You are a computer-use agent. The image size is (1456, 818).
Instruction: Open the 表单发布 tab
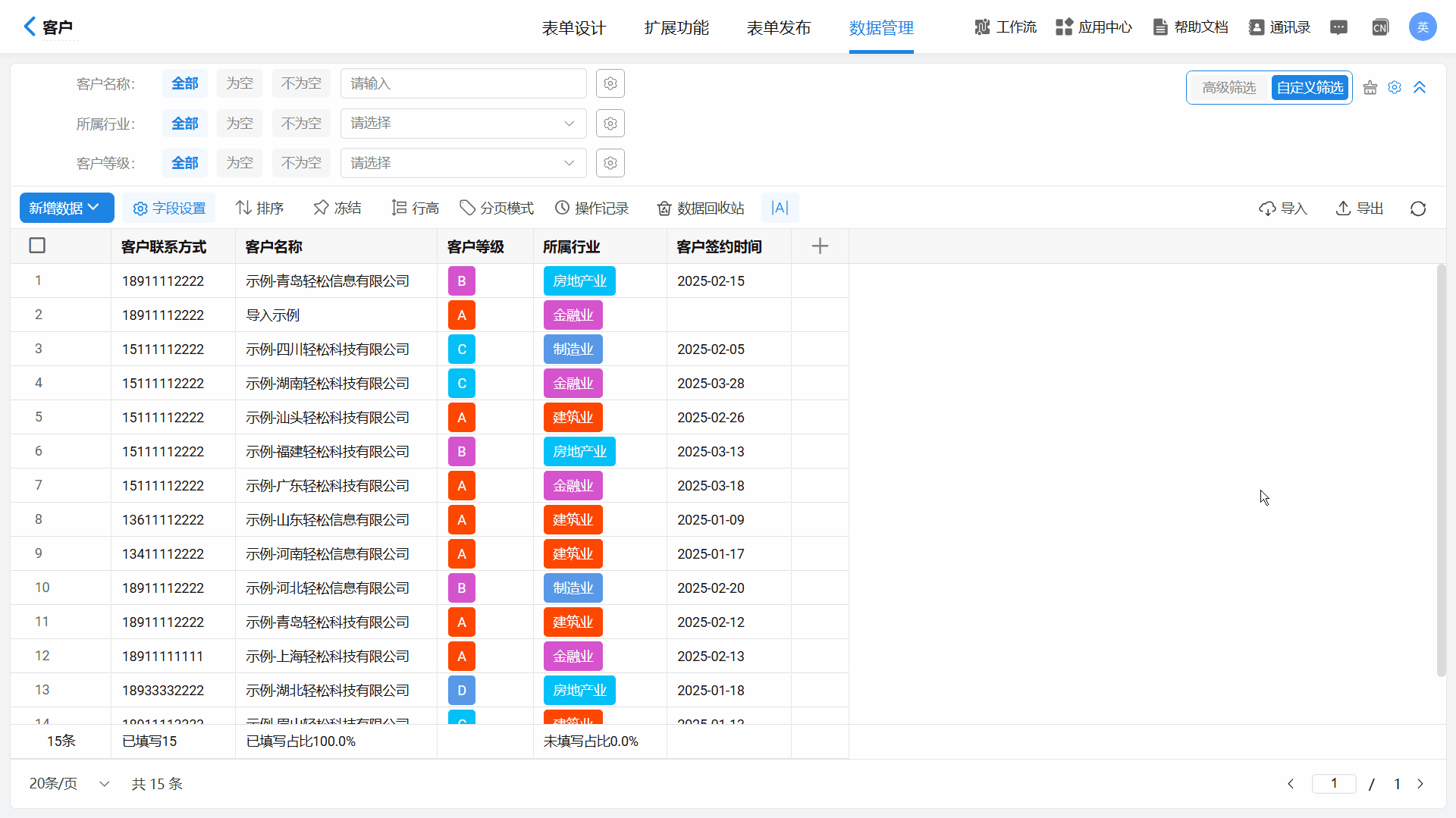tap(778, 28)
